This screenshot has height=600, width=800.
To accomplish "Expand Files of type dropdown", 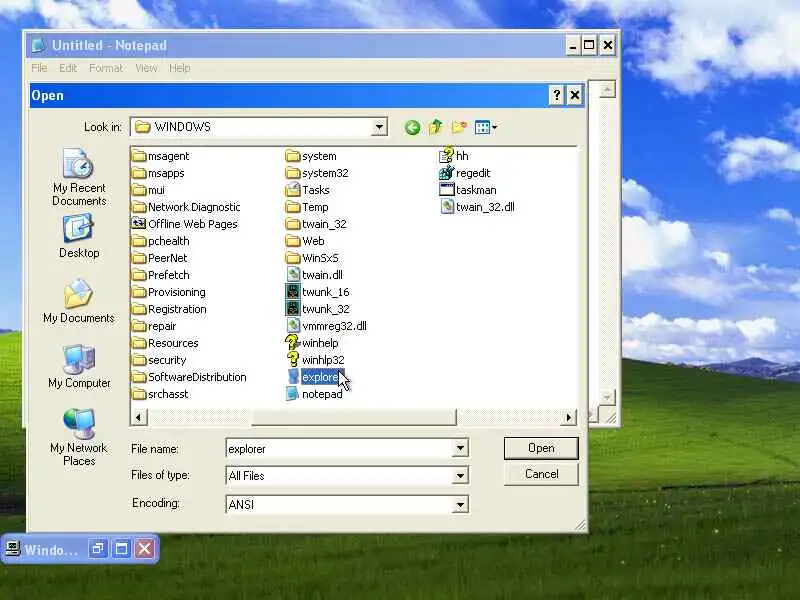I will (x=460, y=476).
